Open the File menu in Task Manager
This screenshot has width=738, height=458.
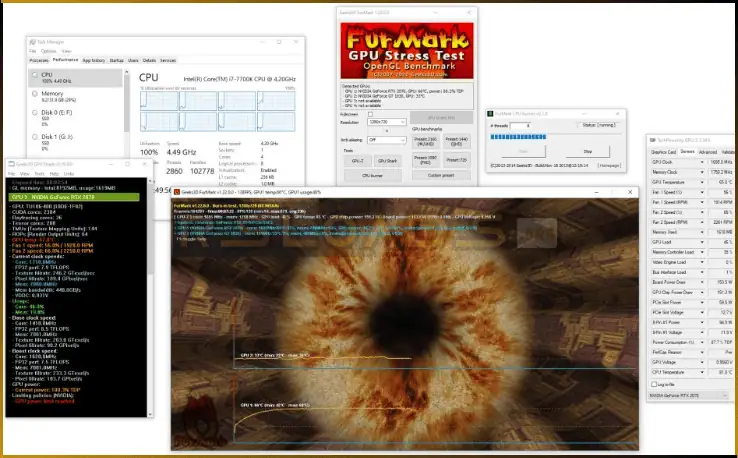(32, 51)
